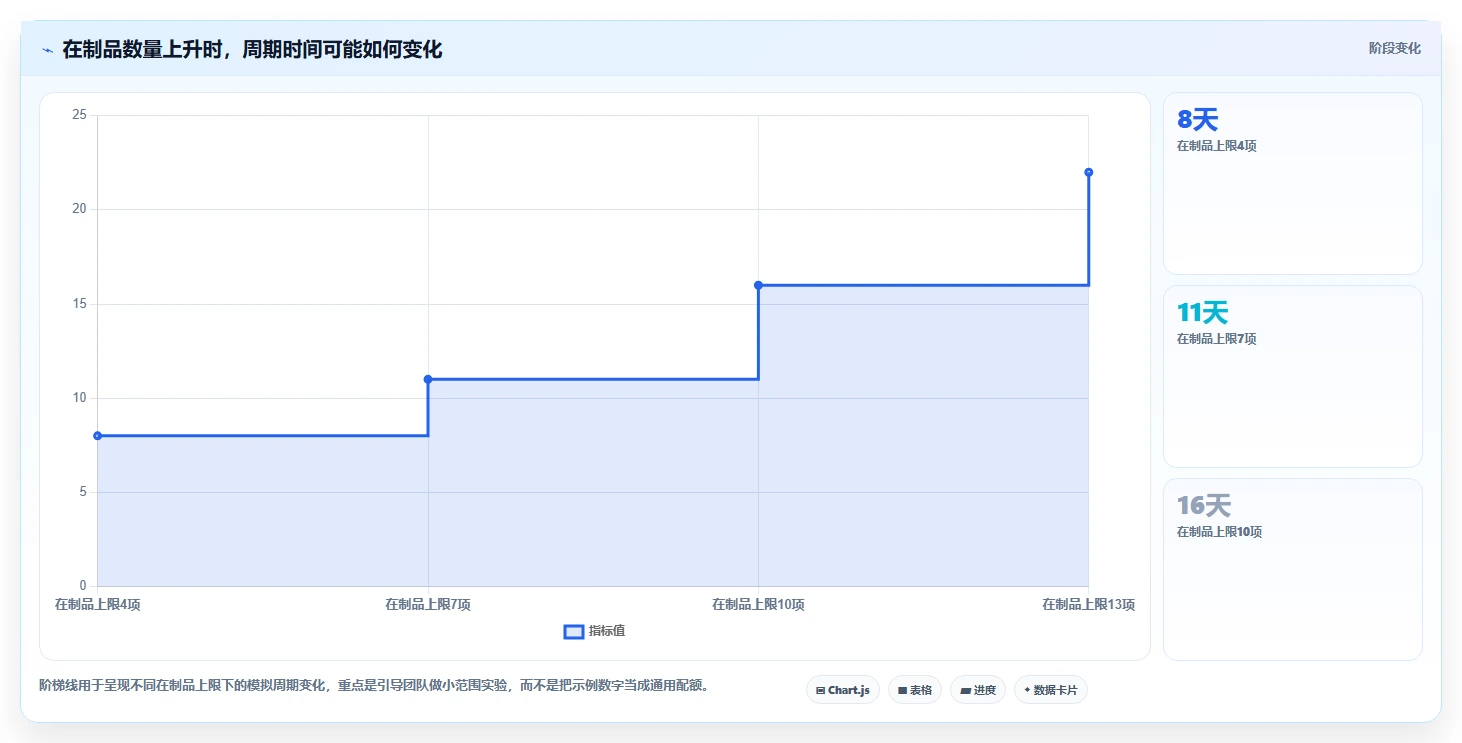The width and height of the screenshot is (1462, 743).
Task: Click the data point at value 11
Action: click(x=428, y=379)
